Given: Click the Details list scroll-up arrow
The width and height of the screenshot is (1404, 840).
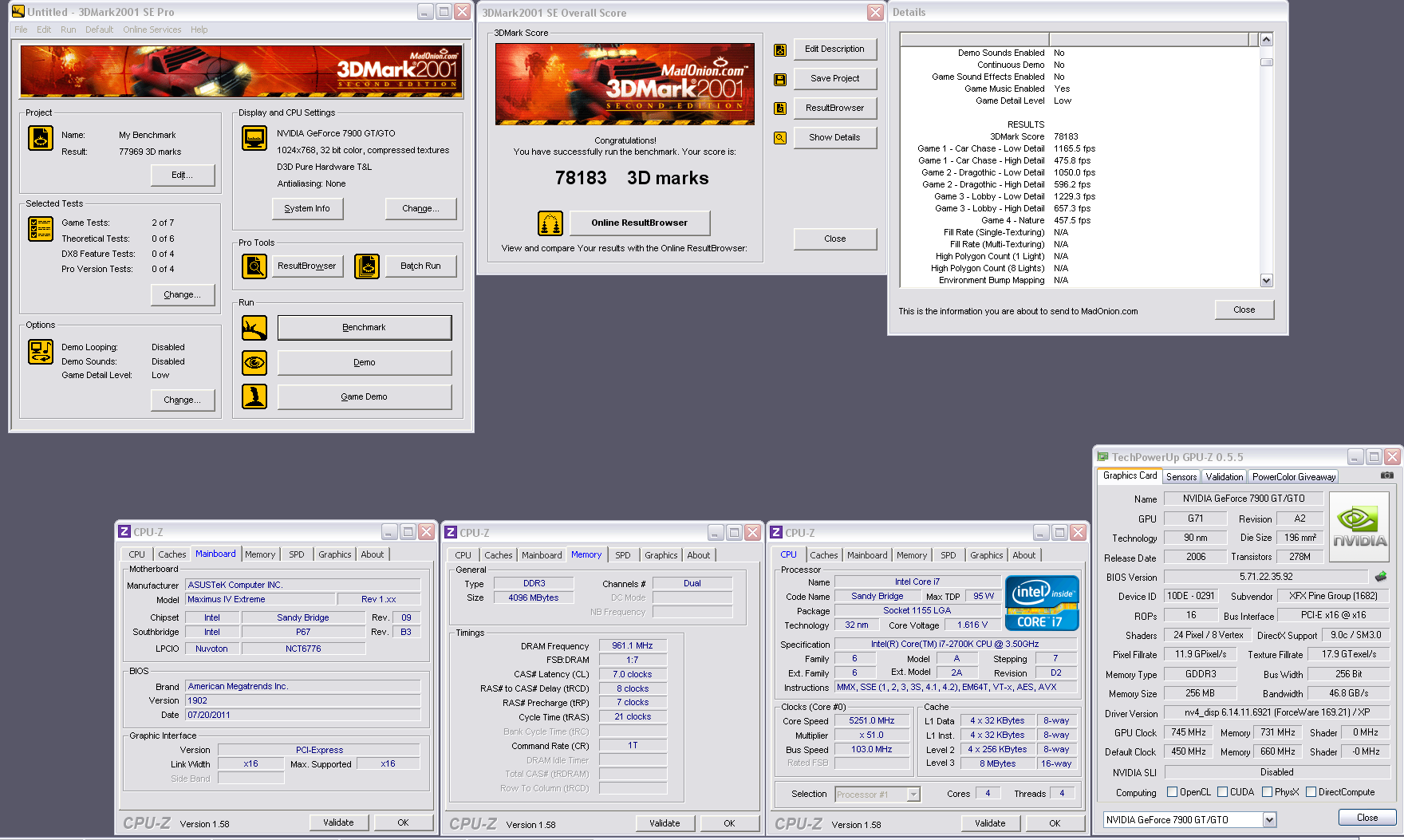Looking at the screenshot, I should coord(1266,40).
